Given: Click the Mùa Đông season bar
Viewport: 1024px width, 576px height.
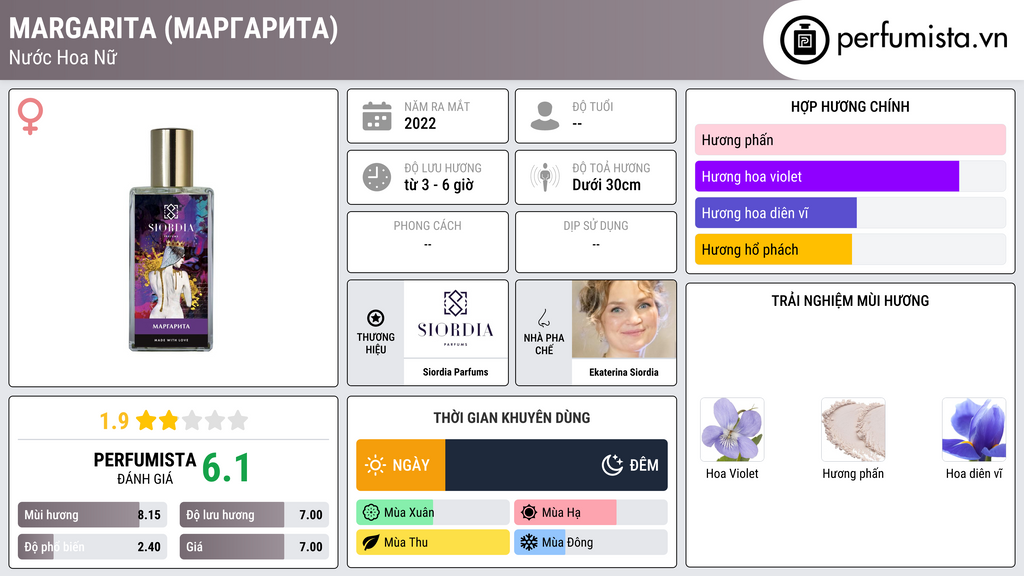Looking at the screenshot, I should (590, 542).
